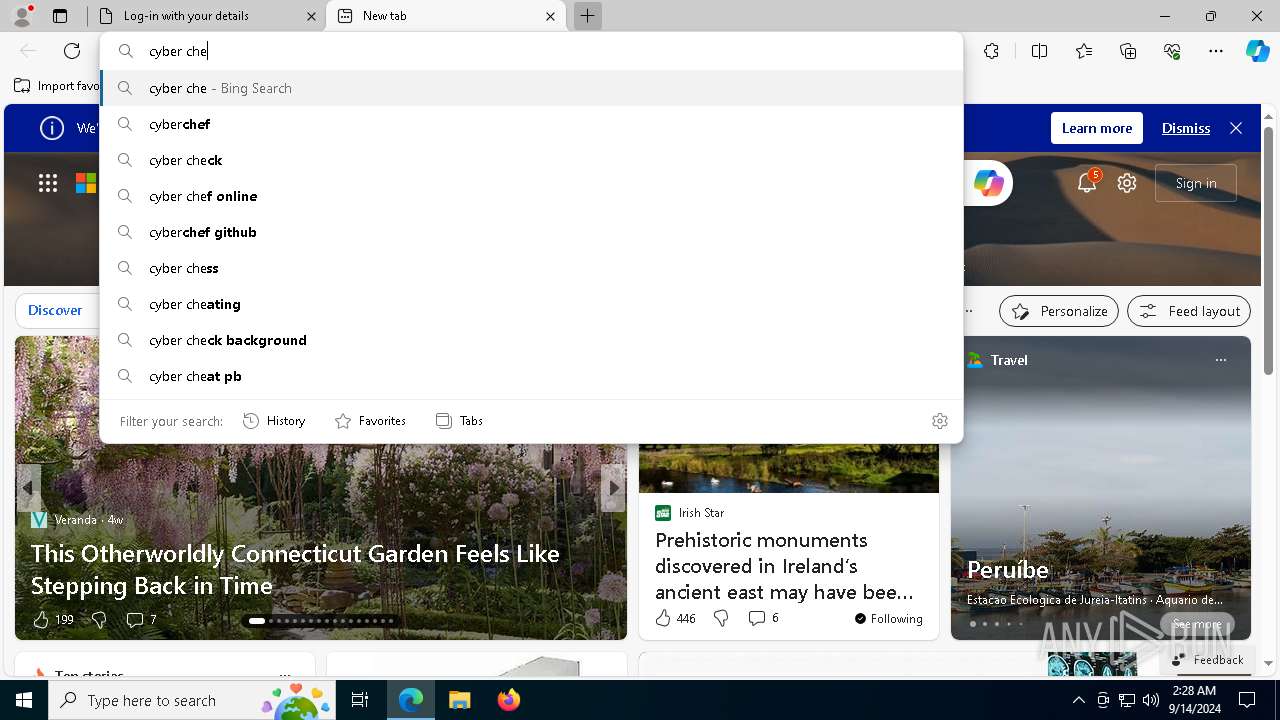Screen dimensions: 1280x720
Task: Toggle the split screen icon
Action: 1039,51
